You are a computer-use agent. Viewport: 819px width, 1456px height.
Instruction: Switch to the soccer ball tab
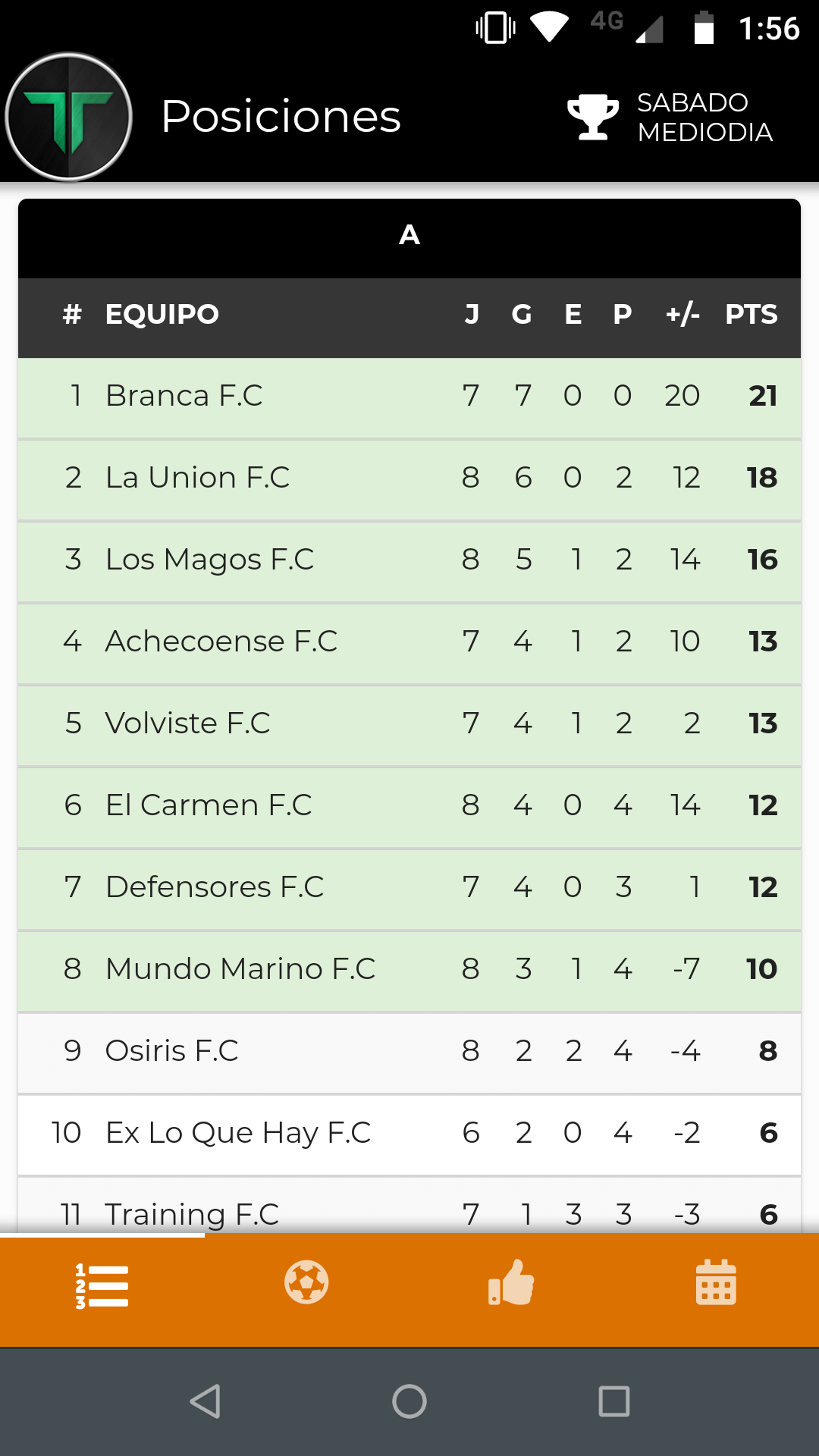pyautogui.click(x=306, y=1282)
